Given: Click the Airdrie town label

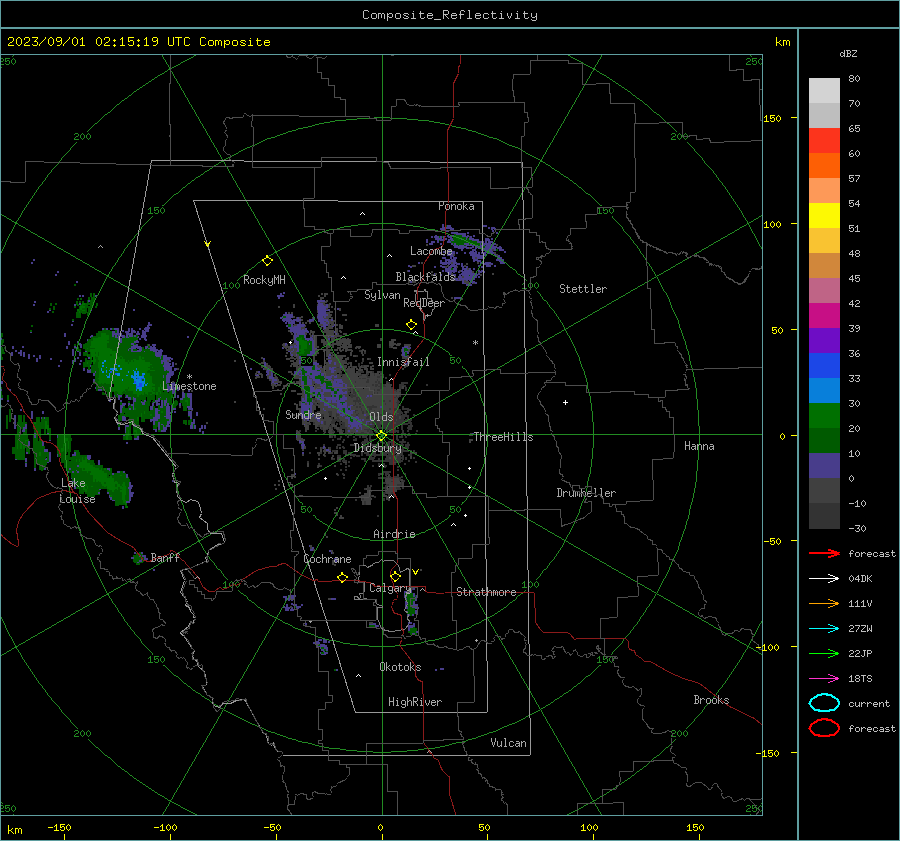Looking at the screenshot, I should click(394, 534).
